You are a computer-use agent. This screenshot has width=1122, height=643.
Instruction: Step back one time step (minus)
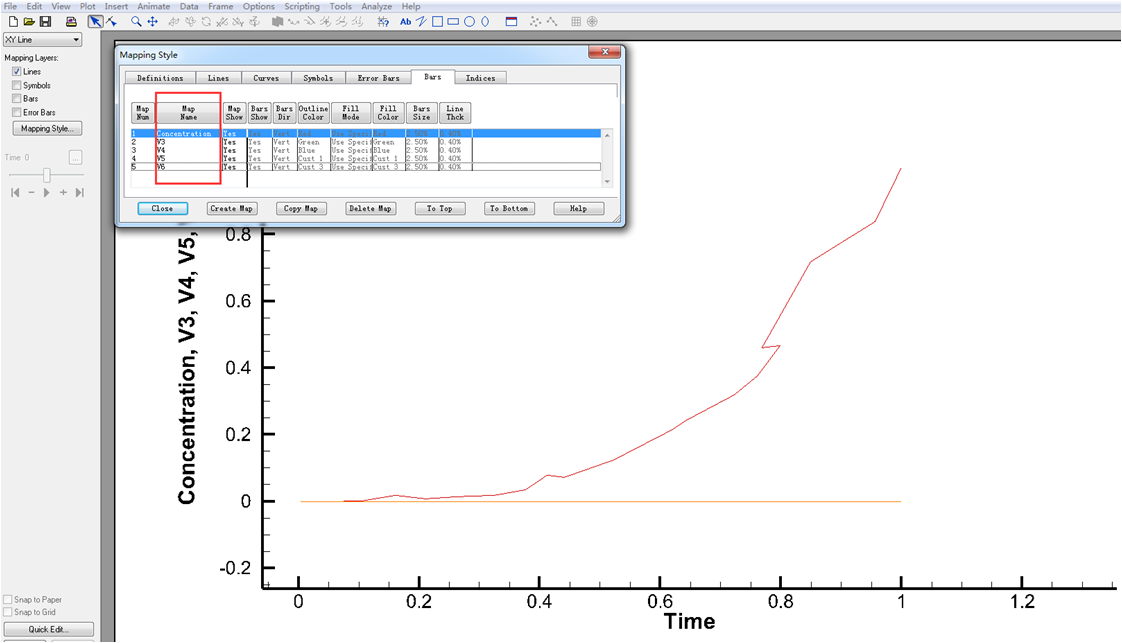tap(31, 192)
